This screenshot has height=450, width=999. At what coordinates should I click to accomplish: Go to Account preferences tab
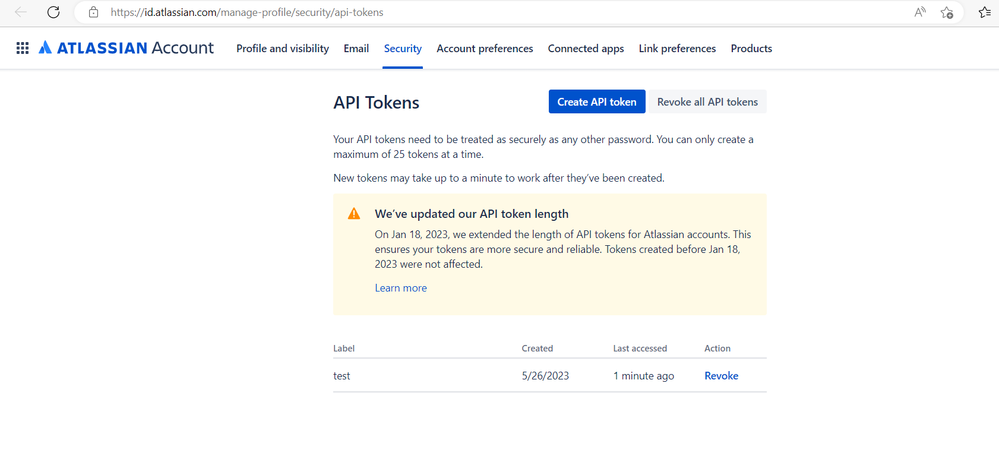pyautogui.click(x=485, y=48)
